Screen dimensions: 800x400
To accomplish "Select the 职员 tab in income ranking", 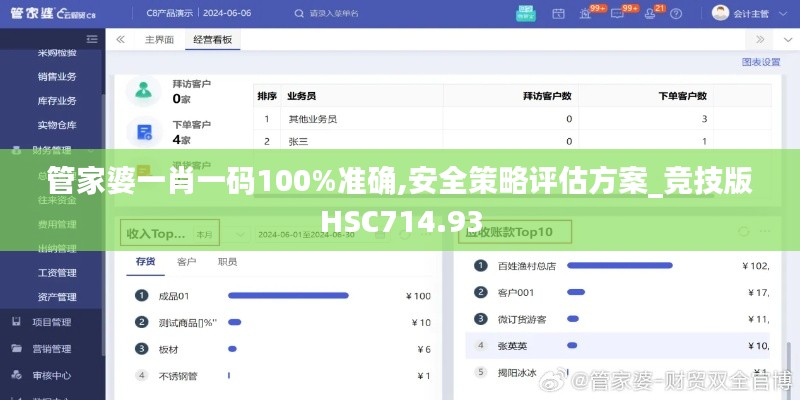I will coord(227,262).
